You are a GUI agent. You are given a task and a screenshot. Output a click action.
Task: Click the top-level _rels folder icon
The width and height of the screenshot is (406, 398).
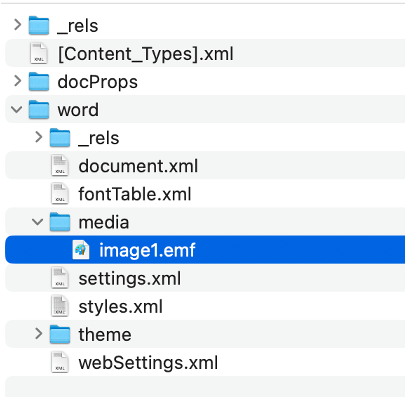pos(39,26)
